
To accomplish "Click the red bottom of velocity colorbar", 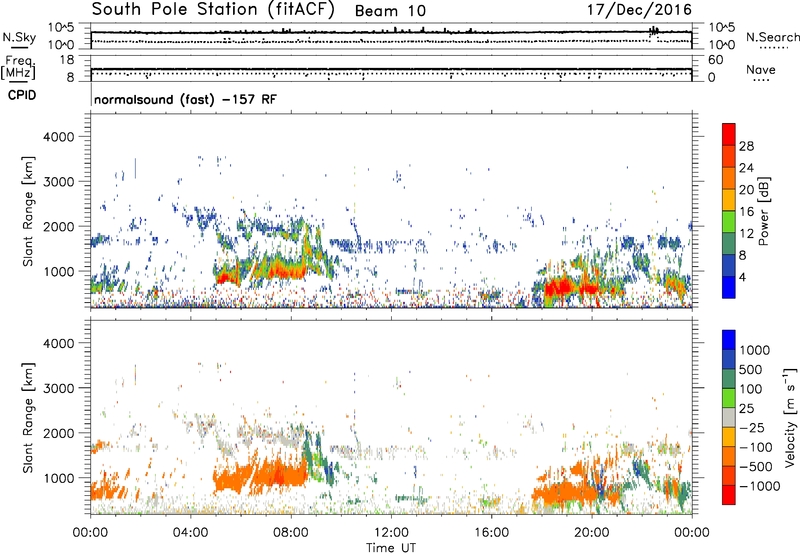I will pos(729,495).
